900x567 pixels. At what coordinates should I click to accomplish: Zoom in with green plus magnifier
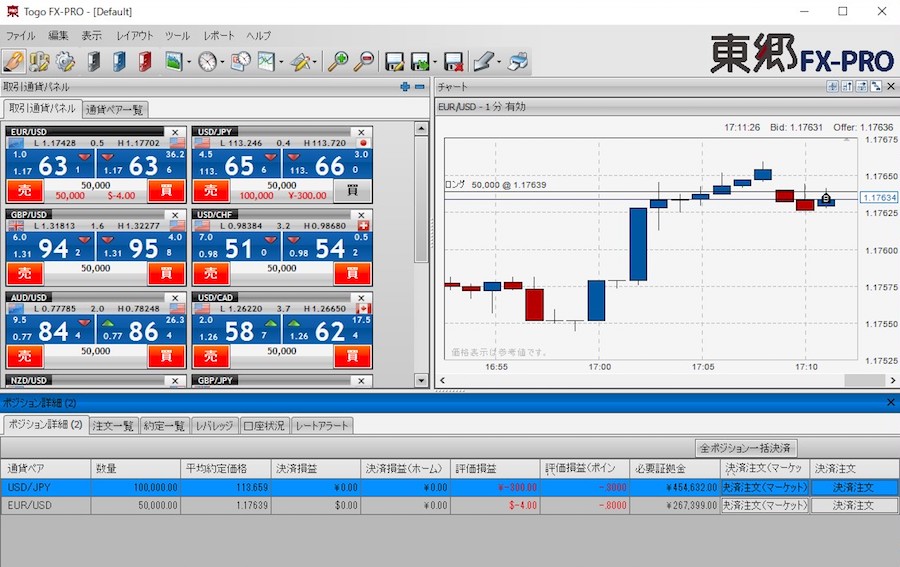click(x=338, y=61)
